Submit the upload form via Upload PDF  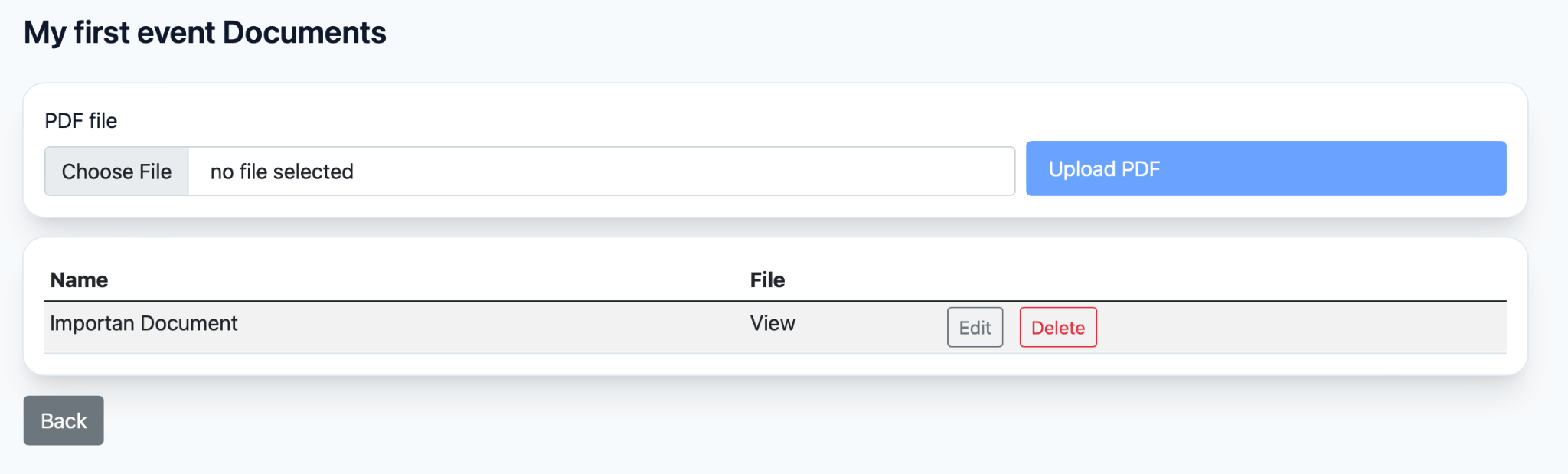tap(1265, 168)
